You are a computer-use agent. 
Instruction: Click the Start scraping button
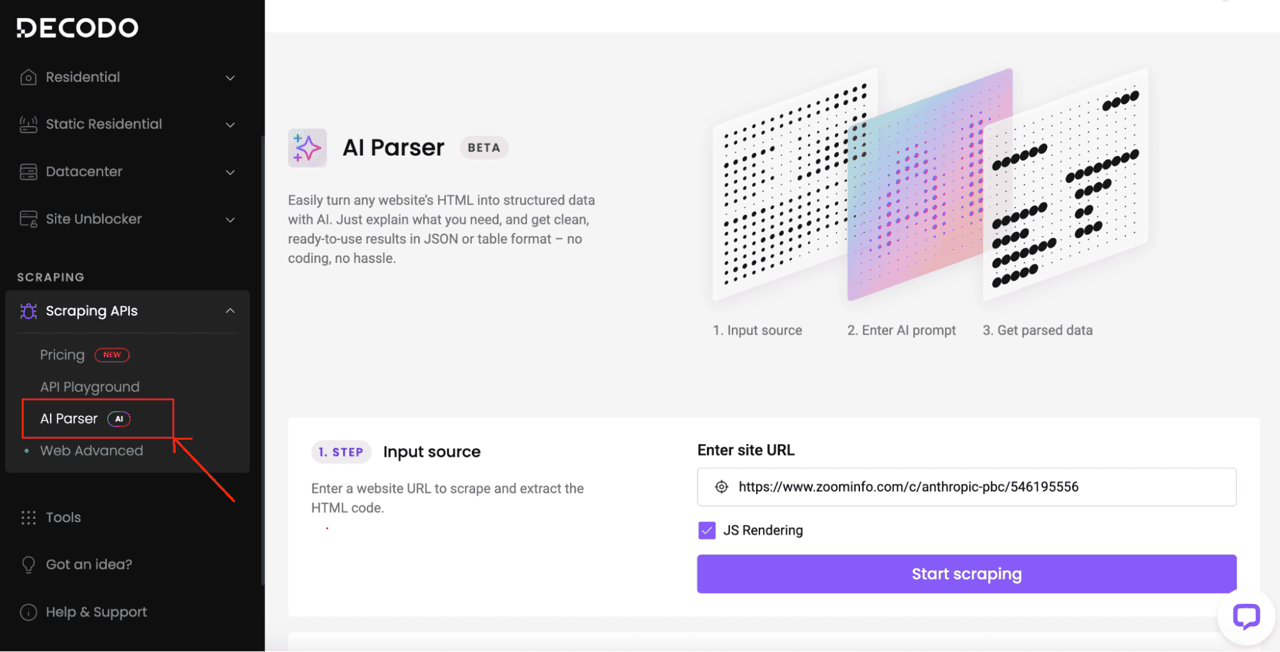tap(967, 574)
